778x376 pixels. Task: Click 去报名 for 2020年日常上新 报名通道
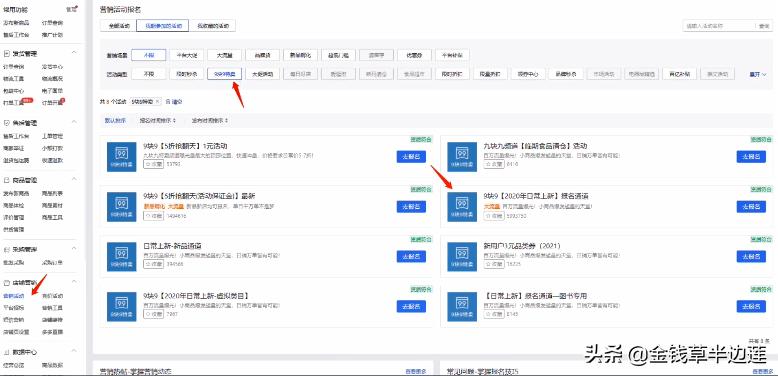point(751,206)
